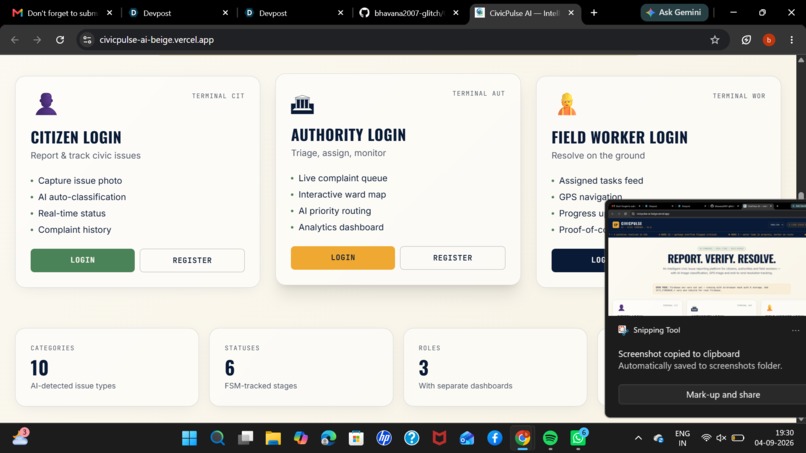Open the Windows Start menu
This screenshot has height=453, width=806.
click(190, 438)
